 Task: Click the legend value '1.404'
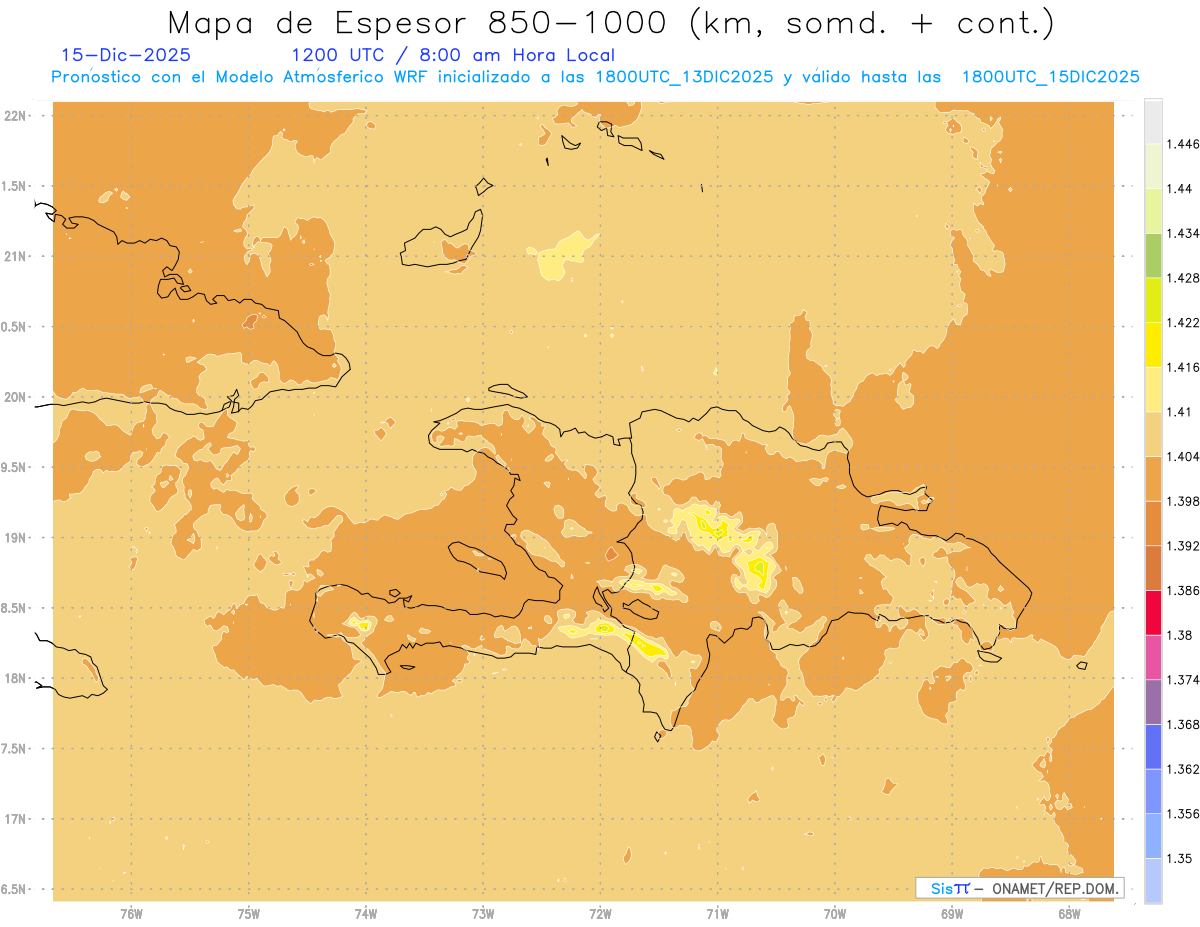point(1182,456)
